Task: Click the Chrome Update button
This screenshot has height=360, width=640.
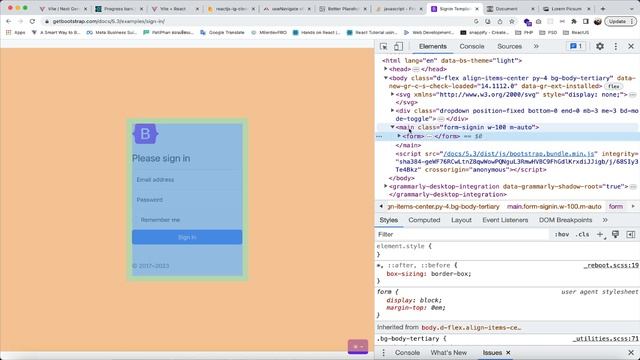Action: pos(620,21)
